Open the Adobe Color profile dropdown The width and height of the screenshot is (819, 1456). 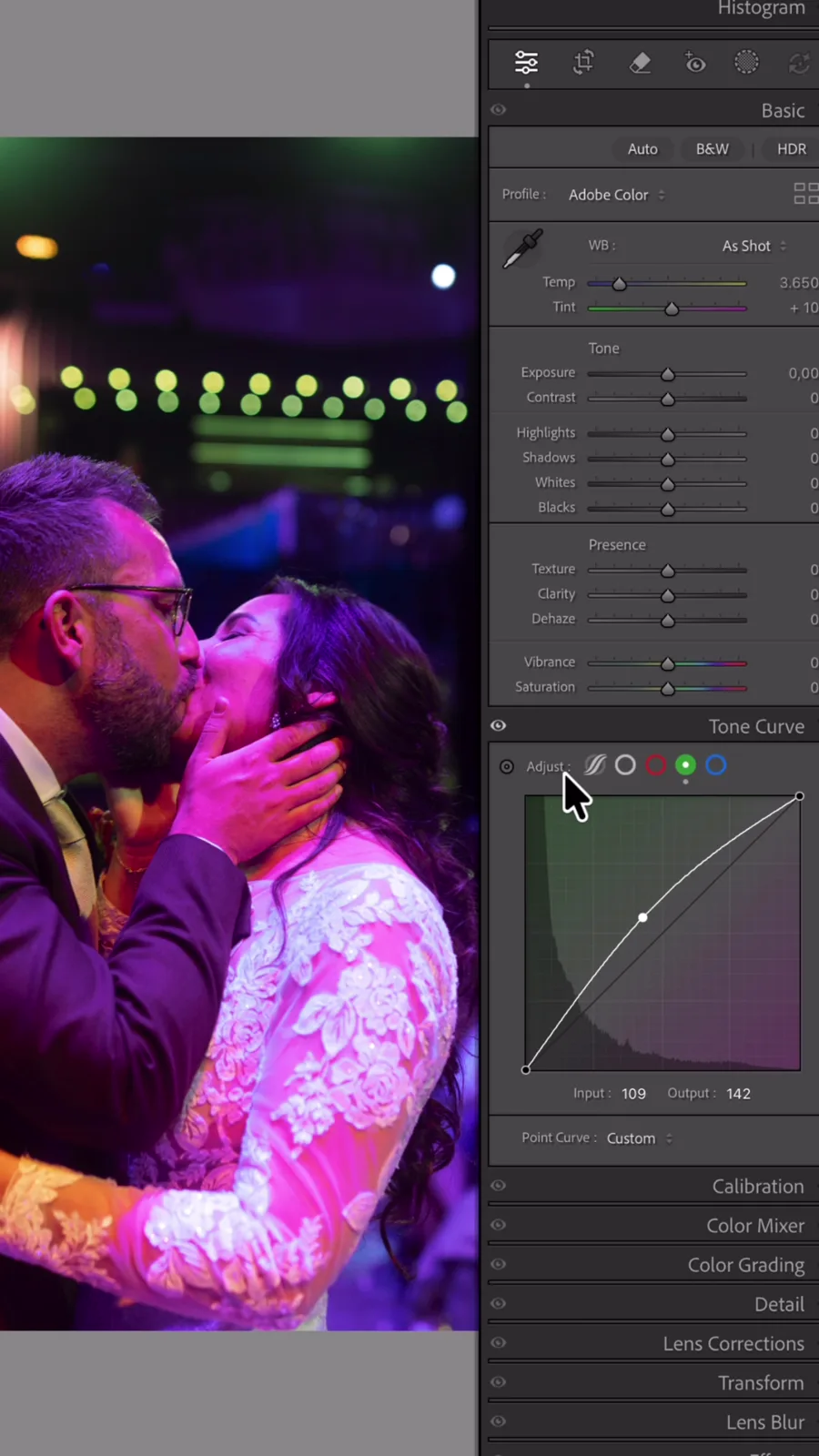[617, 195]
